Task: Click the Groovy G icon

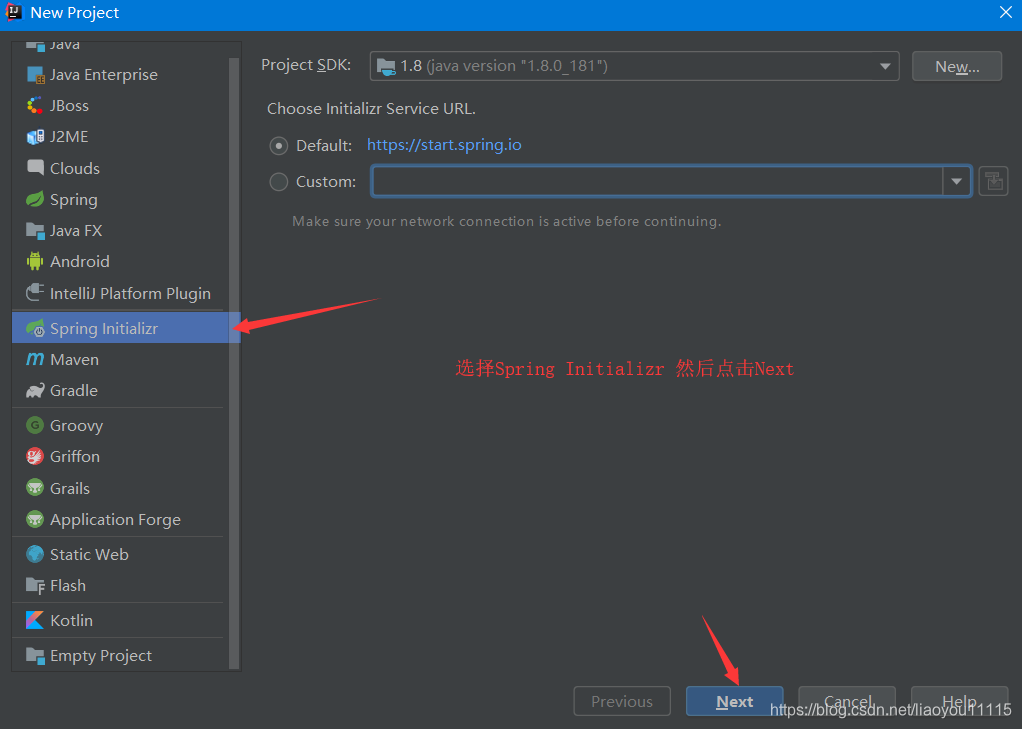Action: (35, 425)
